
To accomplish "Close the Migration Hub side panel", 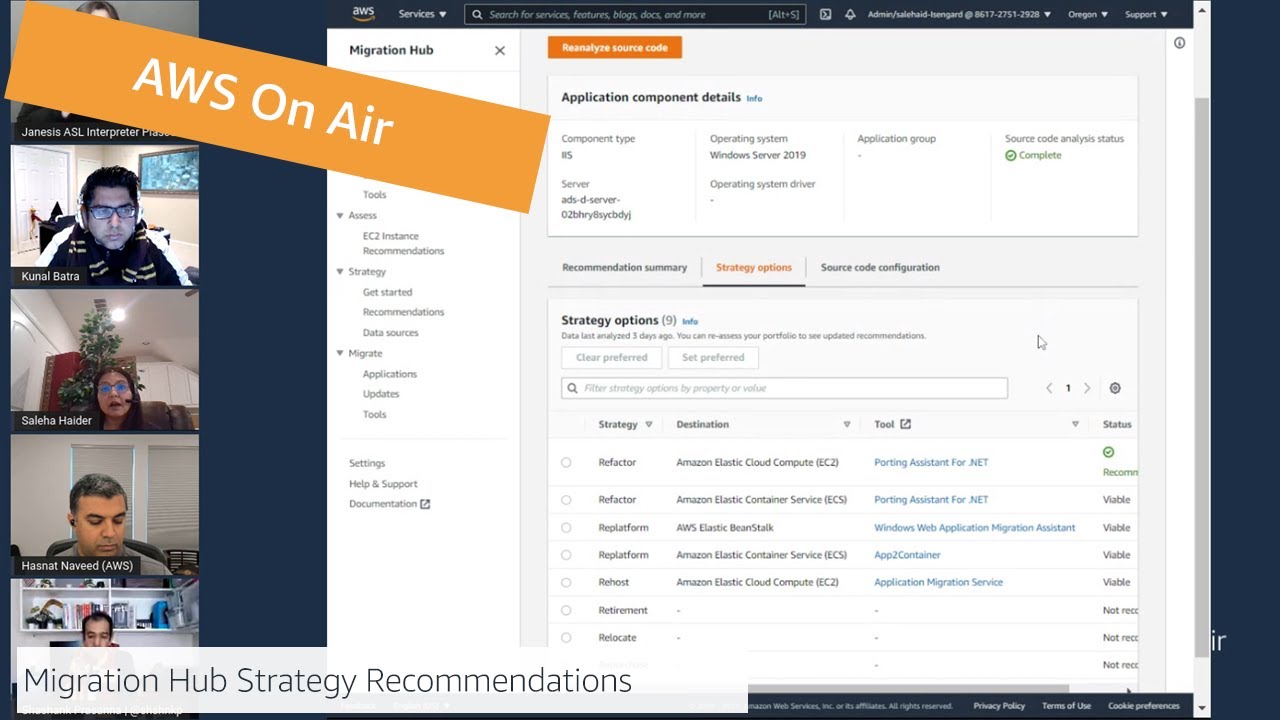I will tap(500, 51).
